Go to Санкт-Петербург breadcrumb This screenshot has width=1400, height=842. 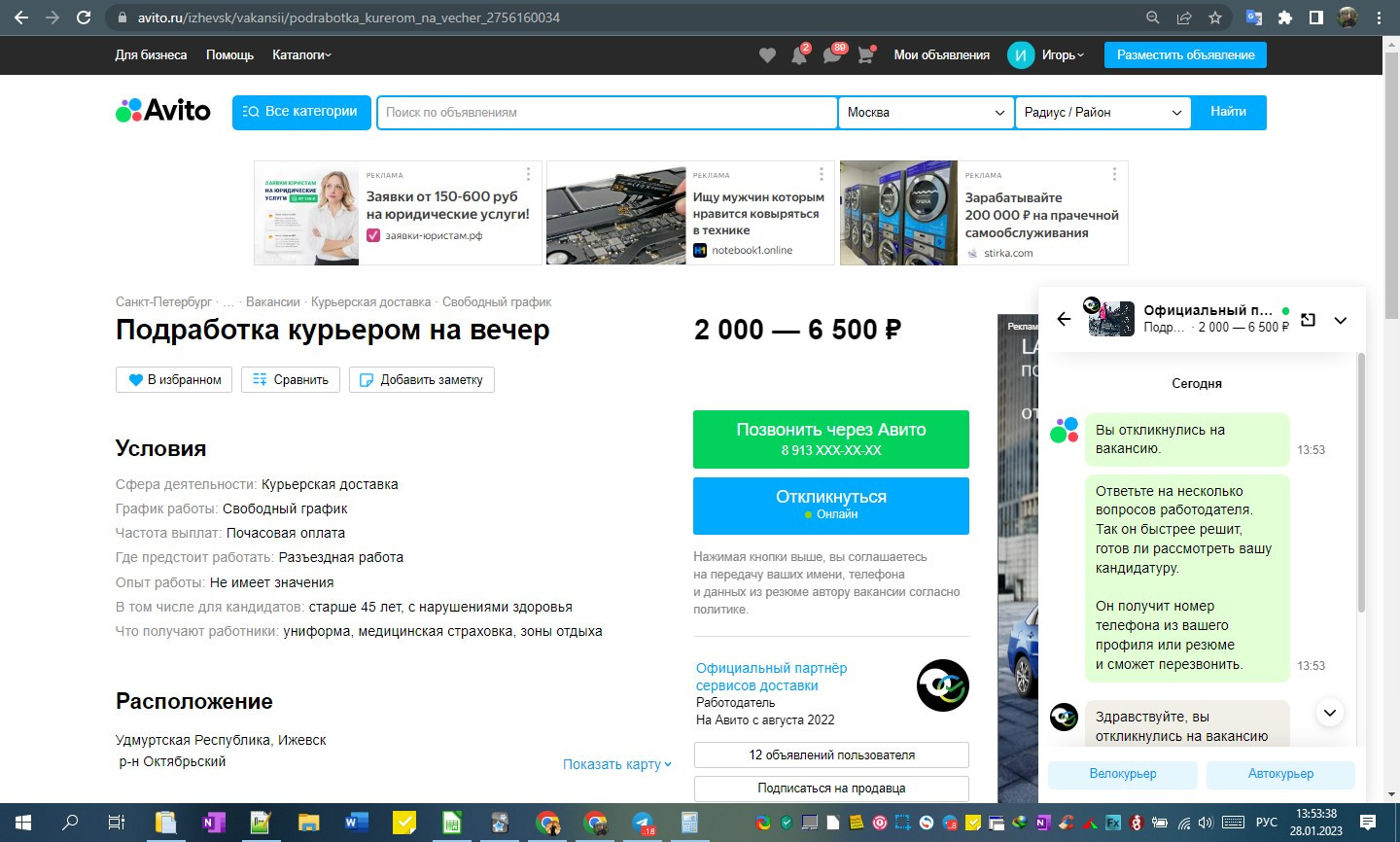163,302
